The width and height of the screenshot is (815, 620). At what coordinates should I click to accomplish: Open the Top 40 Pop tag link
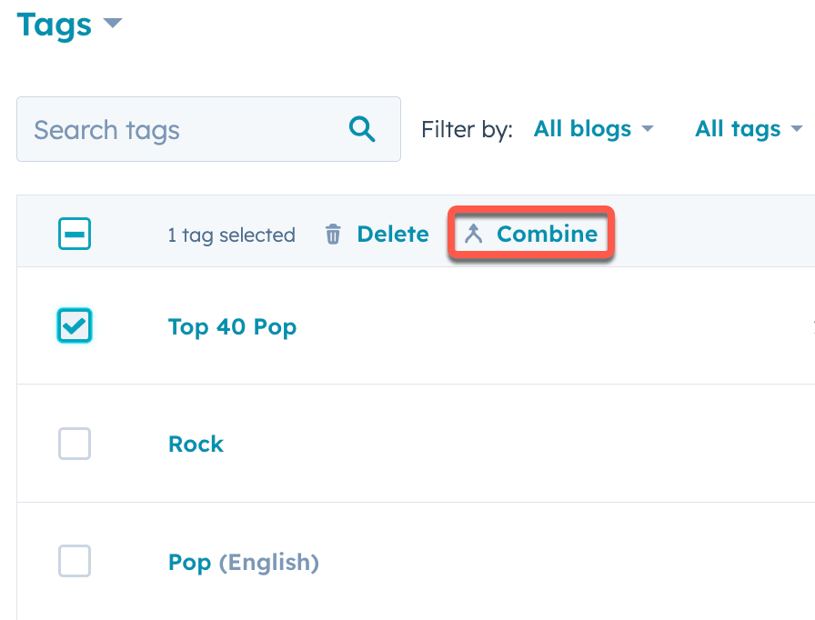click(x=232, y=326)
